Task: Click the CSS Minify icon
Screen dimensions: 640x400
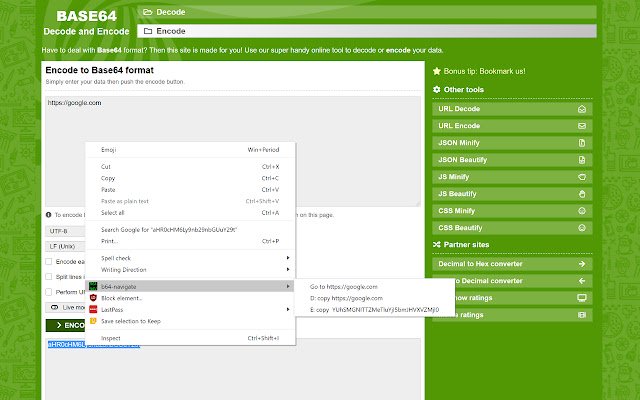Action: pos(582,211)
